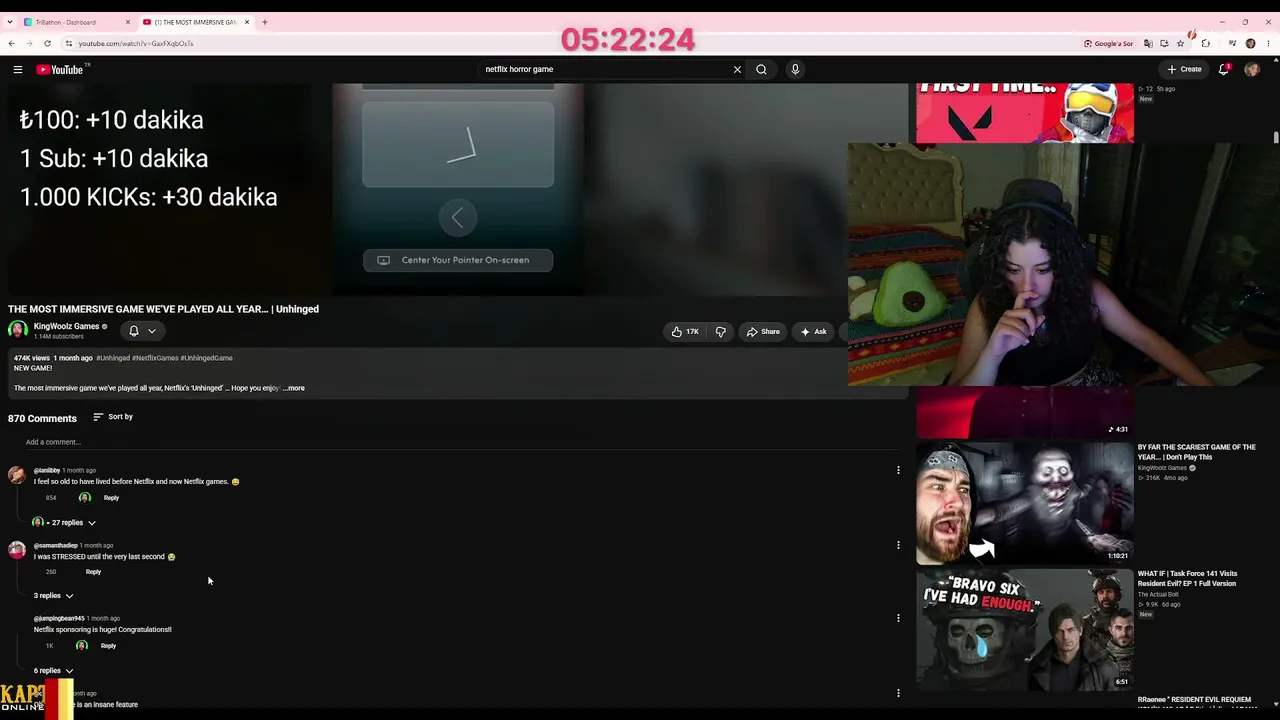
Task: Clear the search box text
Action: [737, 69]
